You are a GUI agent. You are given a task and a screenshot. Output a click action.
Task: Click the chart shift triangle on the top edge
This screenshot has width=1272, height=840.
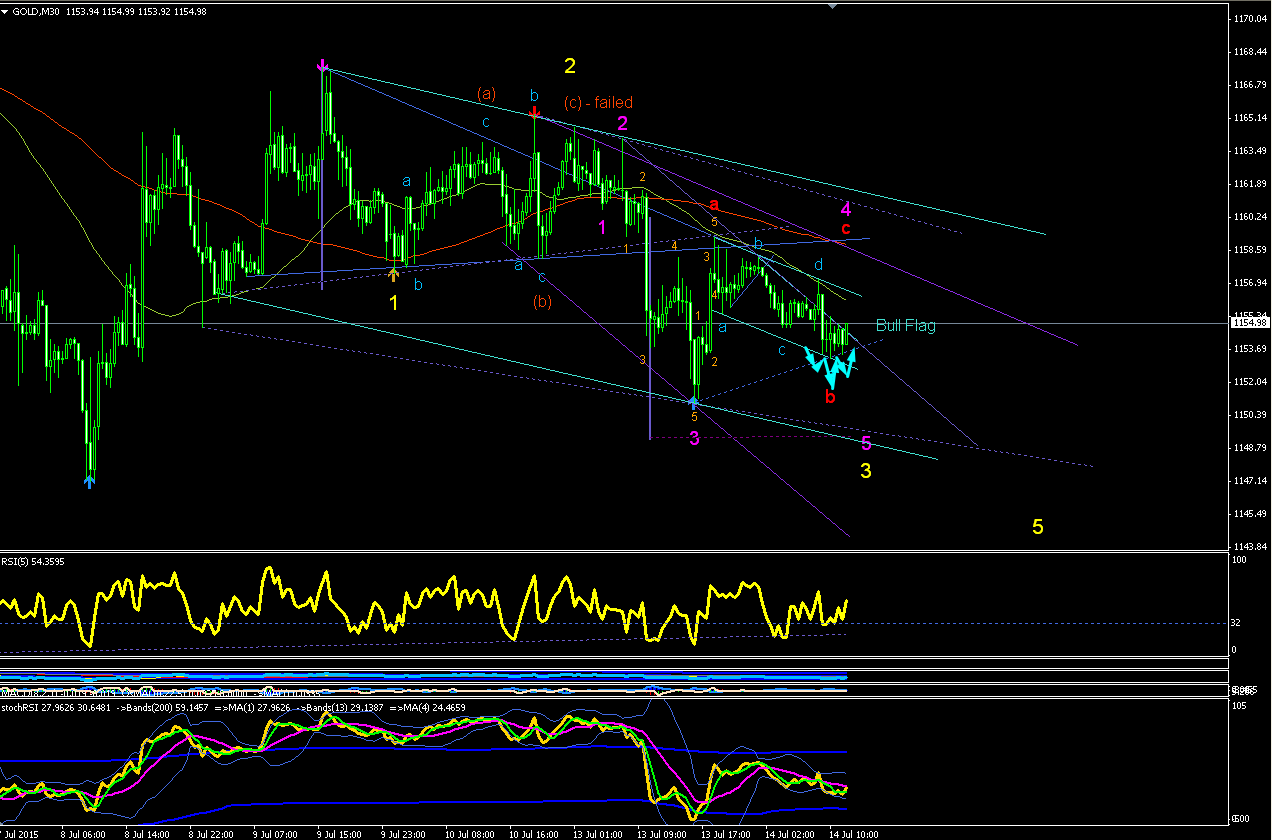tap(832, 5)
